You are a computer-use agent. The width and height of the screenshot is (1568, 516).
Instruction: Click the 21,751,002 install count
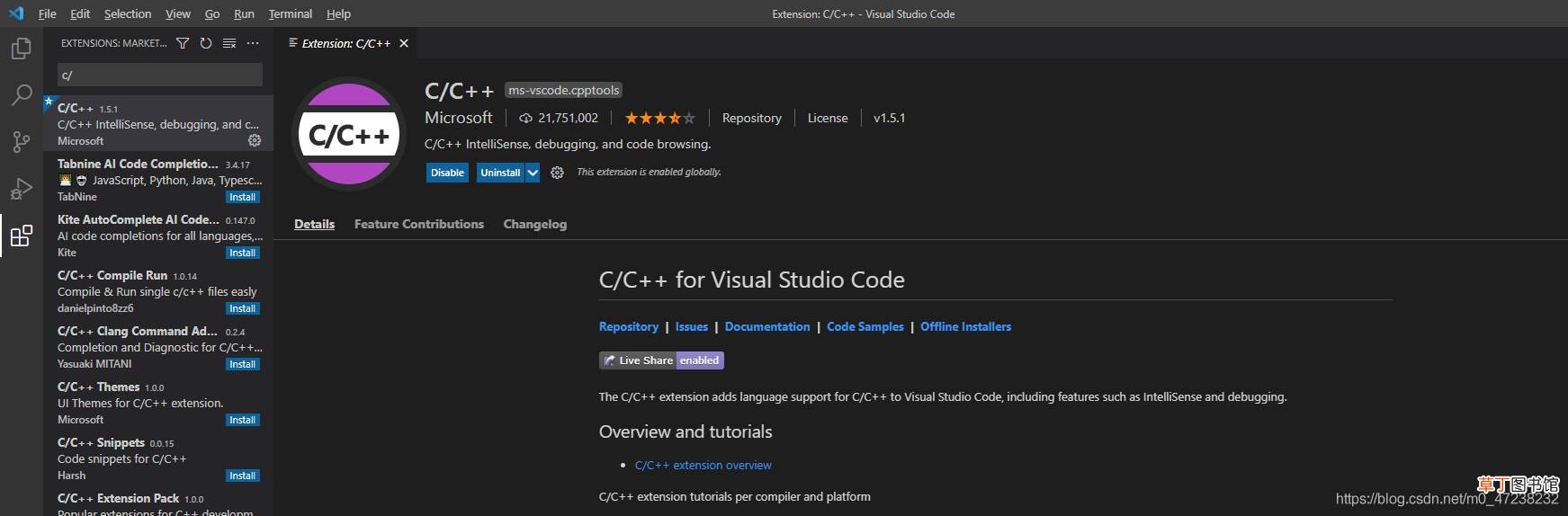pos(559,118)
